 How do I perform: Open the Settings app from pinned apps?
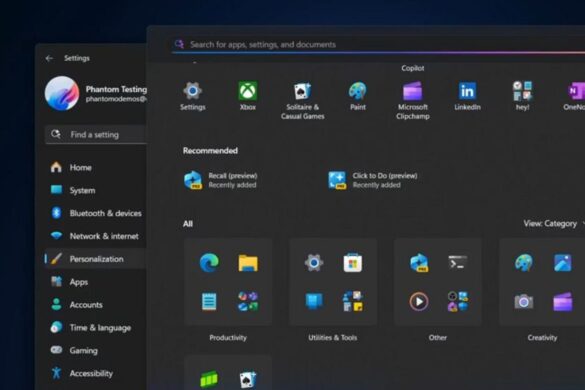[x=193, y=97]
